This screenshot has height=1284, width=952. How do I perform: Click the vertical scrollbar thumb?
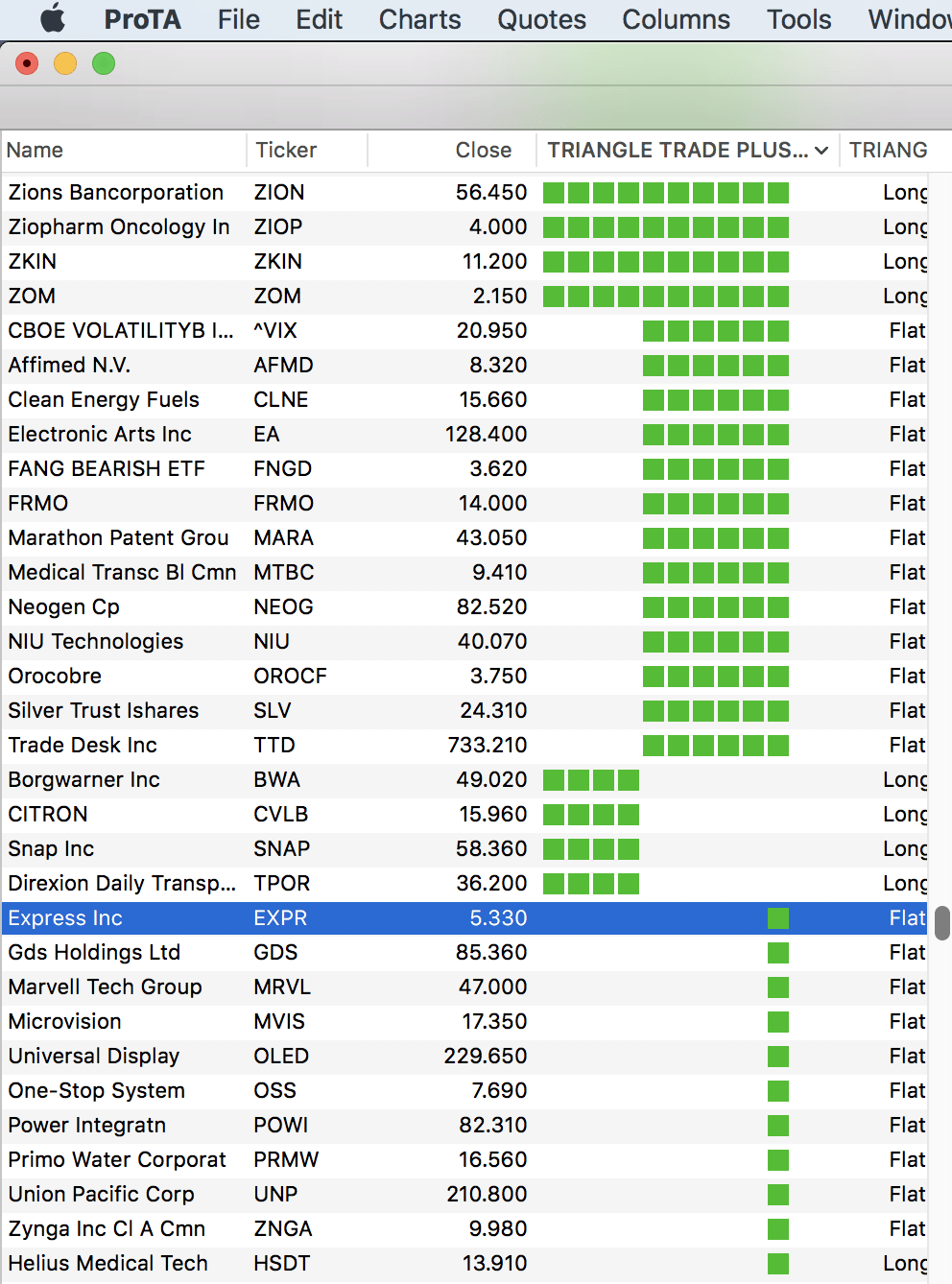[941, 922]
